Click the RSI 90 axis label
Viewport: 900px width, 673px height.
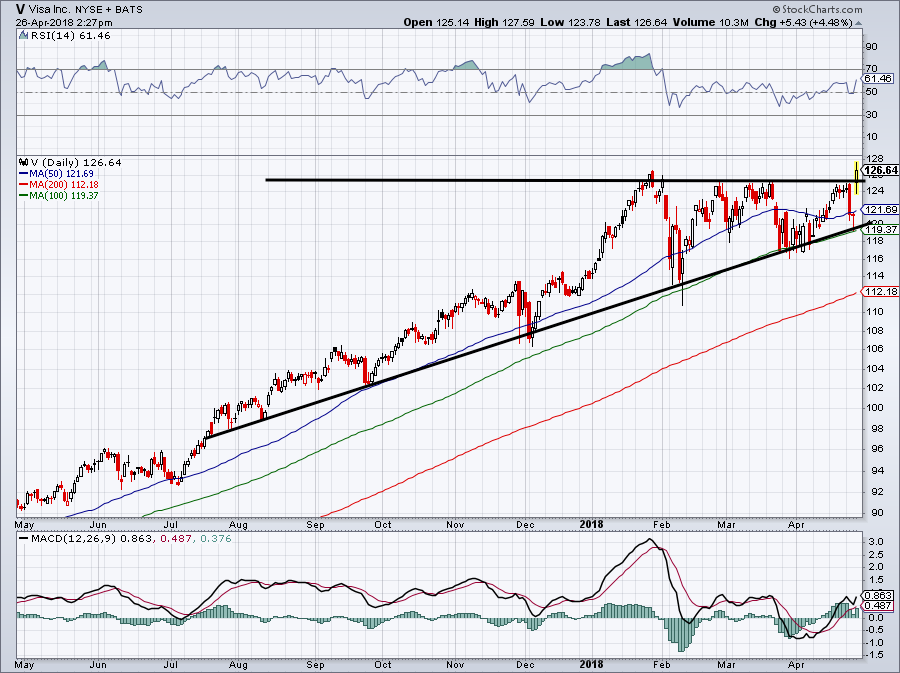[x=871, y=47]
